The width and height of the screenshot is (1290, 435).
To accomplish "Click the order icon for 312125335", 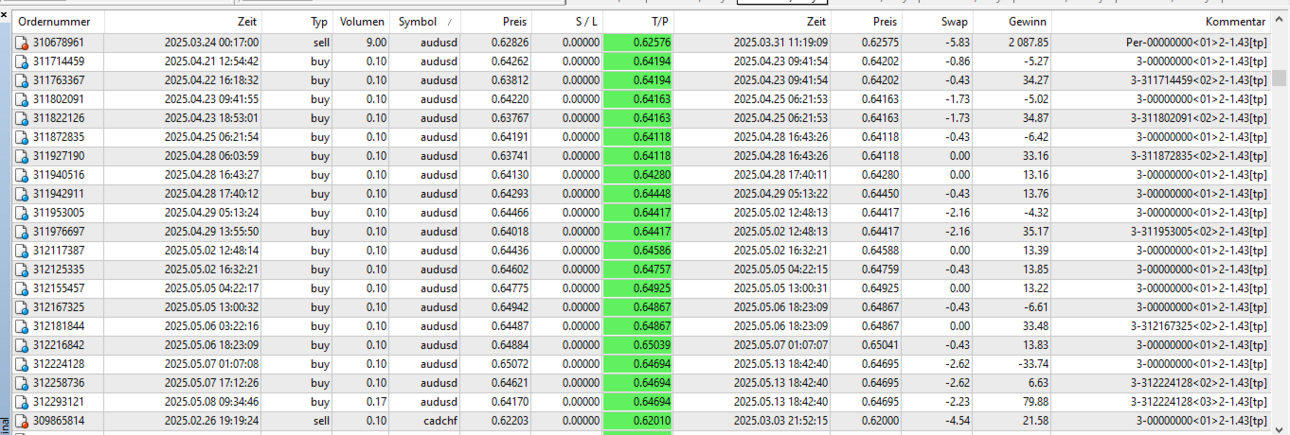I will coord(21,269).
